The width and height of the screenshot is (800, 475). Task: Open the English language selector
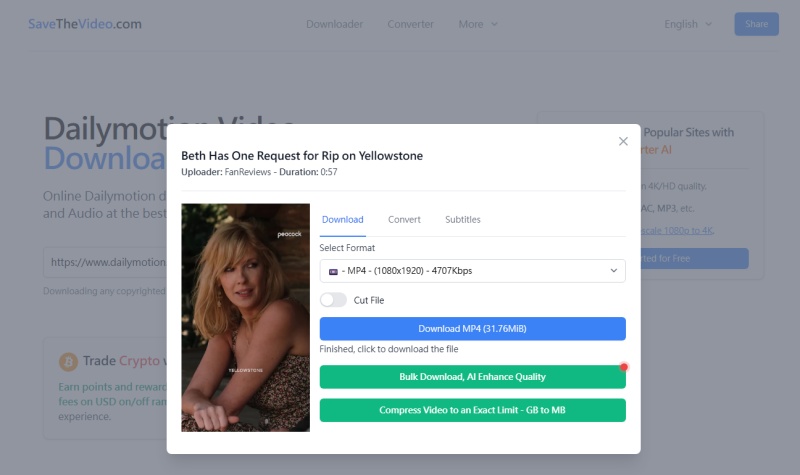[x=688, y=24]
